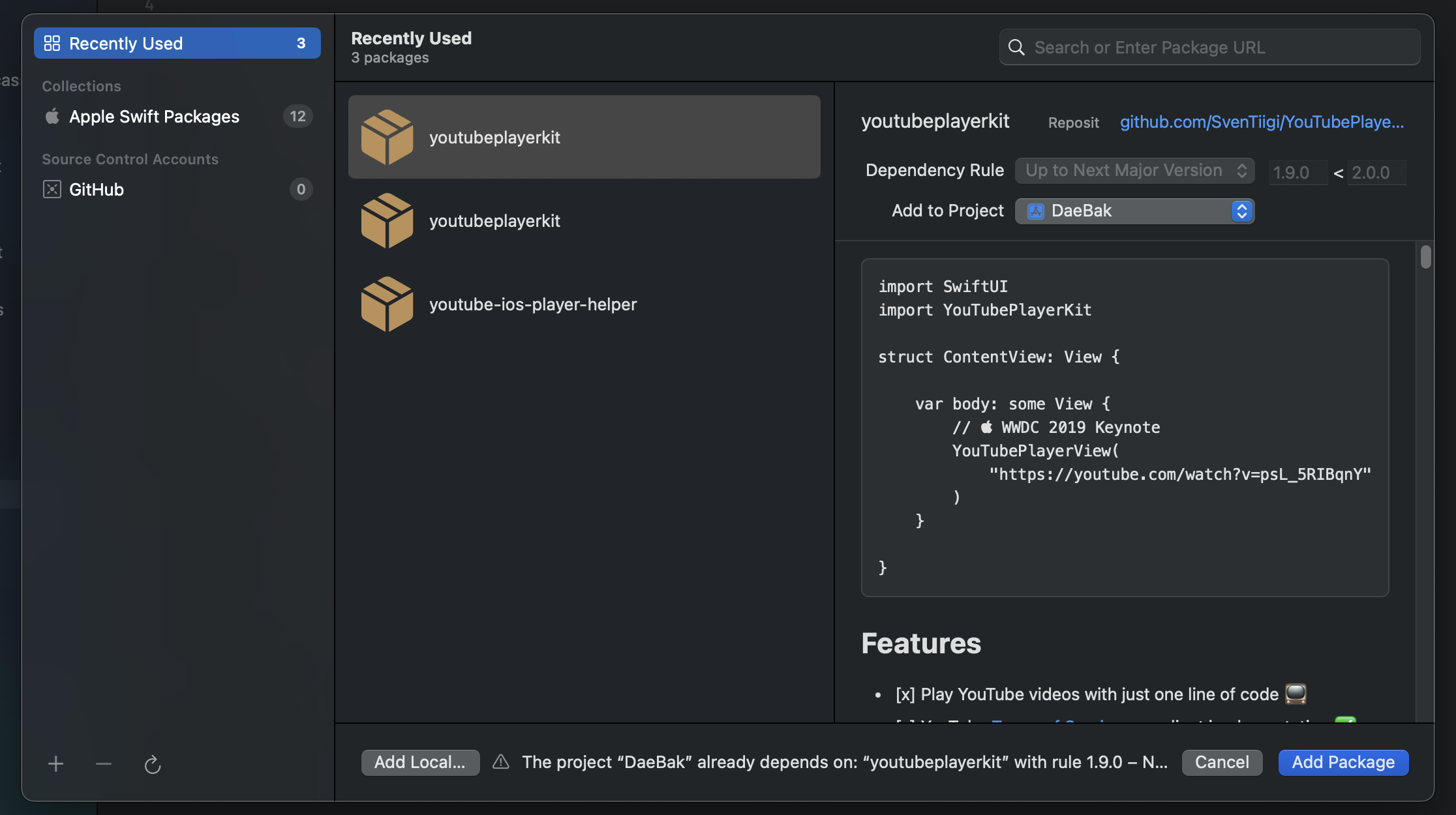1456x815 pixels.
Task: Click the '3 packages' subtitle
Action: 390,58
